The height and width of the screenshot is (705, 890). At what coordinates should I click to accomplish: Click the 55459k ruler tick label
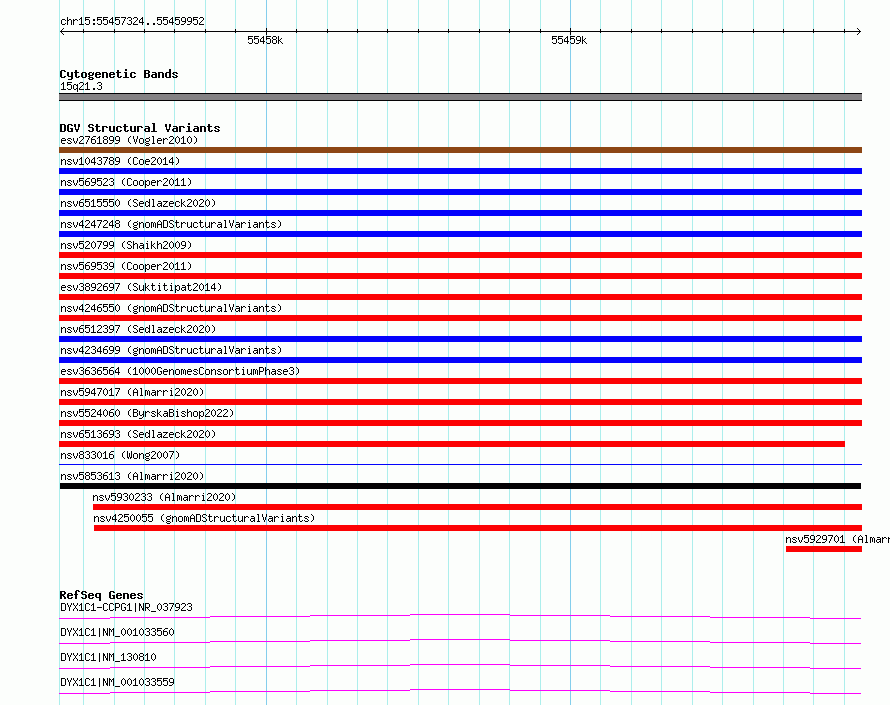click(569, 40)
